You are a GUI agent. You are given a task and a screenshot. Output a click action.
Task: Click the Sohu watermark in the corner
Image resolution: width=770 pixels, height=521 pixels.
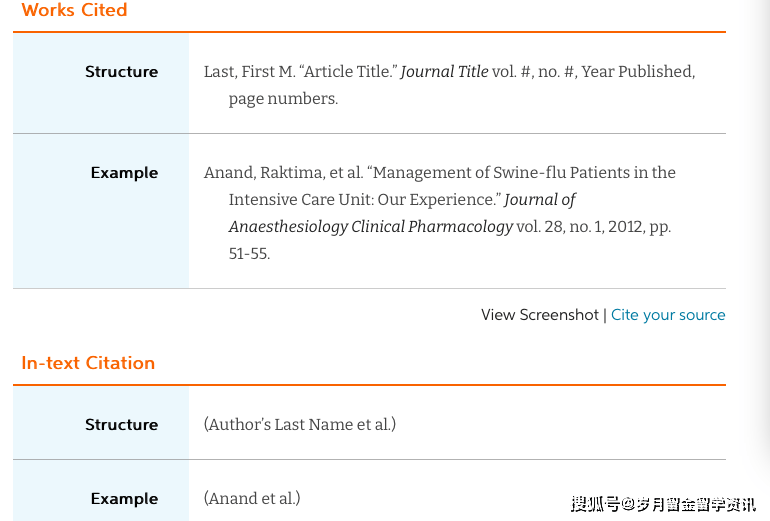coord(663,503)
